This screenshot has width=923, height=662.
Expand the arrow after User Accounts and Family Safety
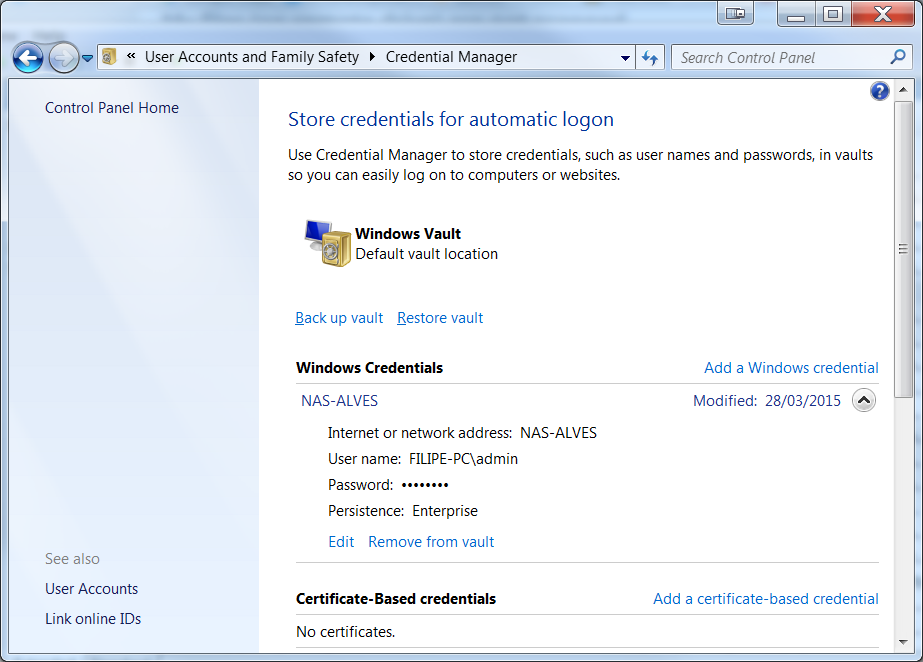point(372,57)
